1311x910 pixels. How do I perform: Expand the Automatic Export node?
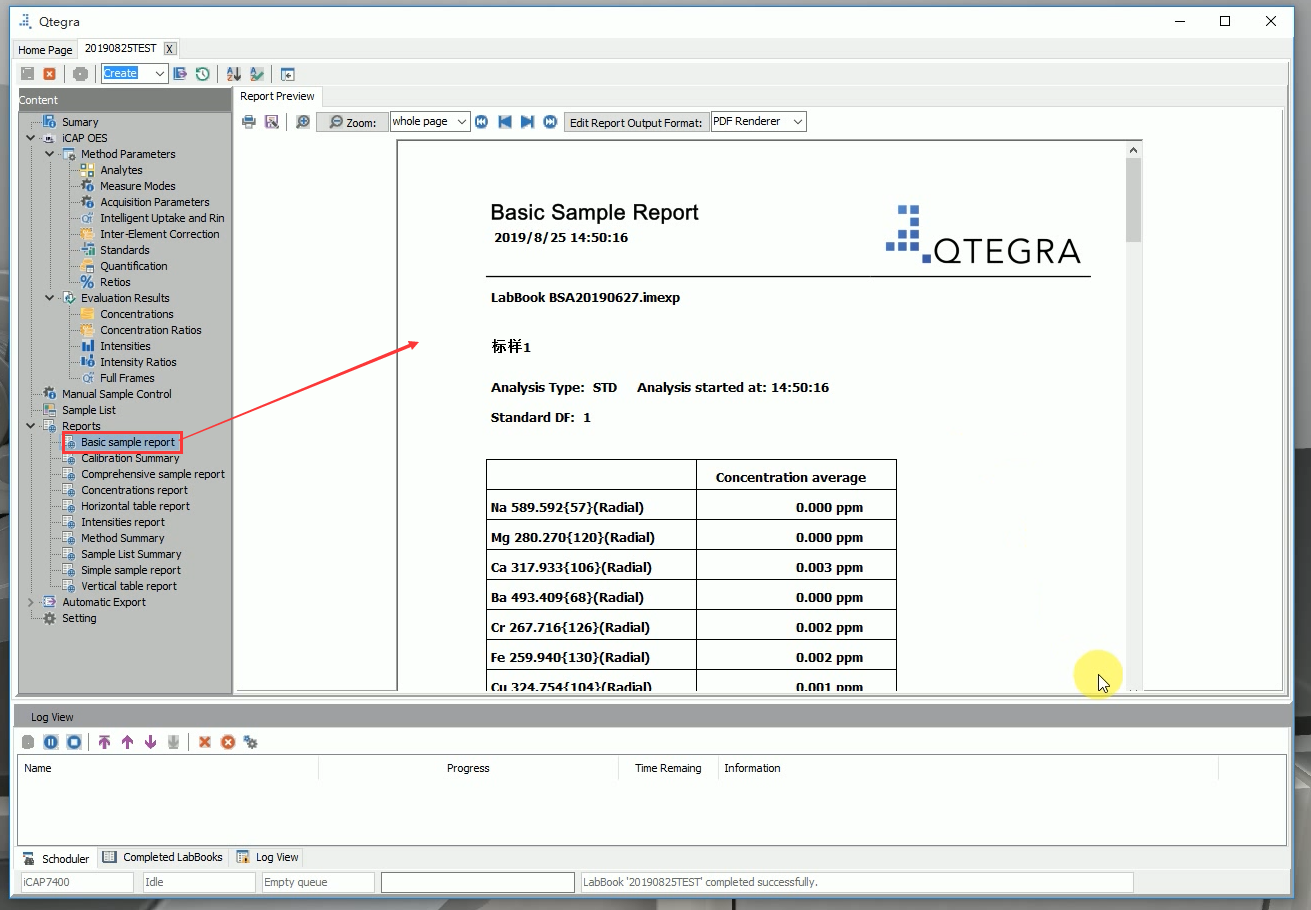coord(31,602)
